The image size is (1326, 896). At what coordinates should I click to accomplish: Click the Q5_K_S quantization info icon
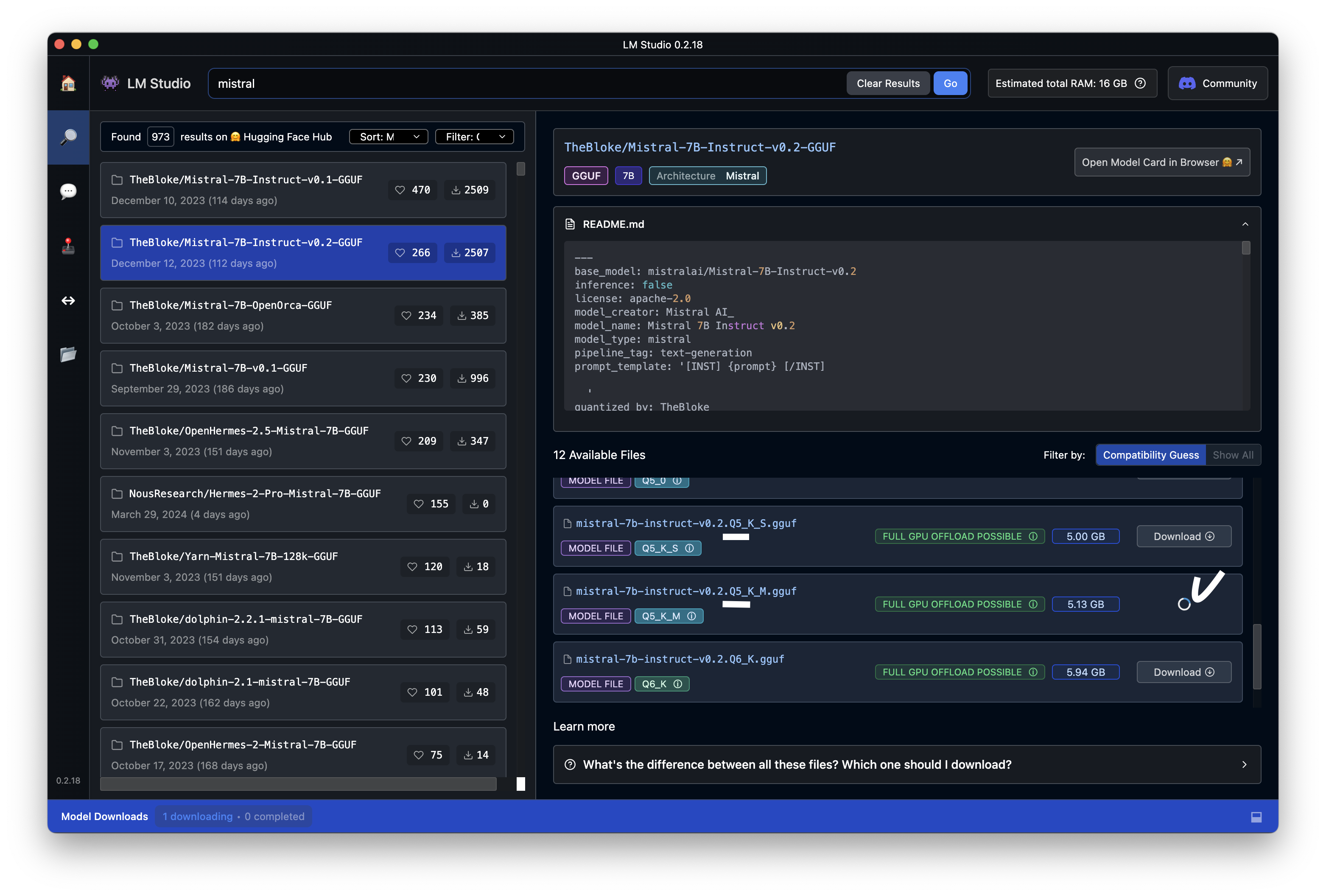(689, 548)
